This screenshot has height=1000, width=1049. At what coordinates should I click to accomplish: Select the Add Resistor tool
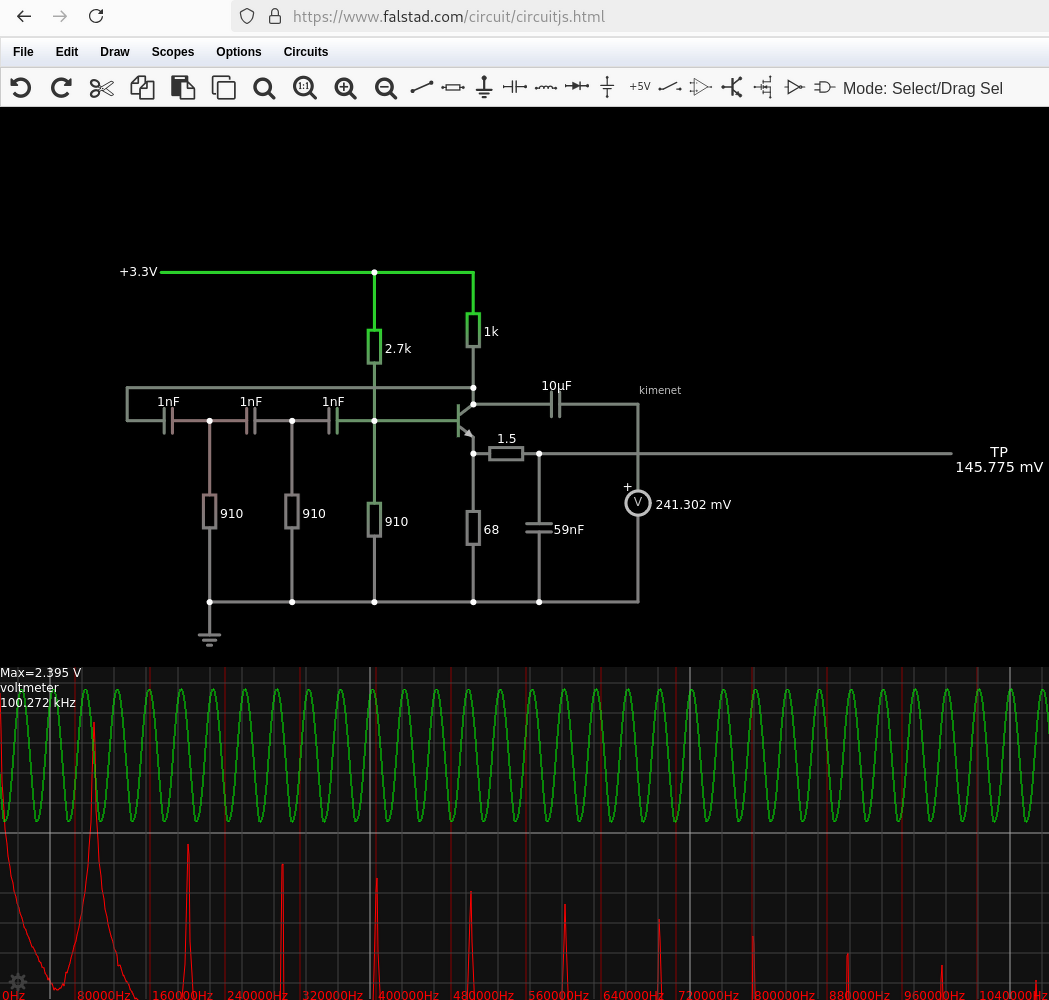(x=453, y=88)
